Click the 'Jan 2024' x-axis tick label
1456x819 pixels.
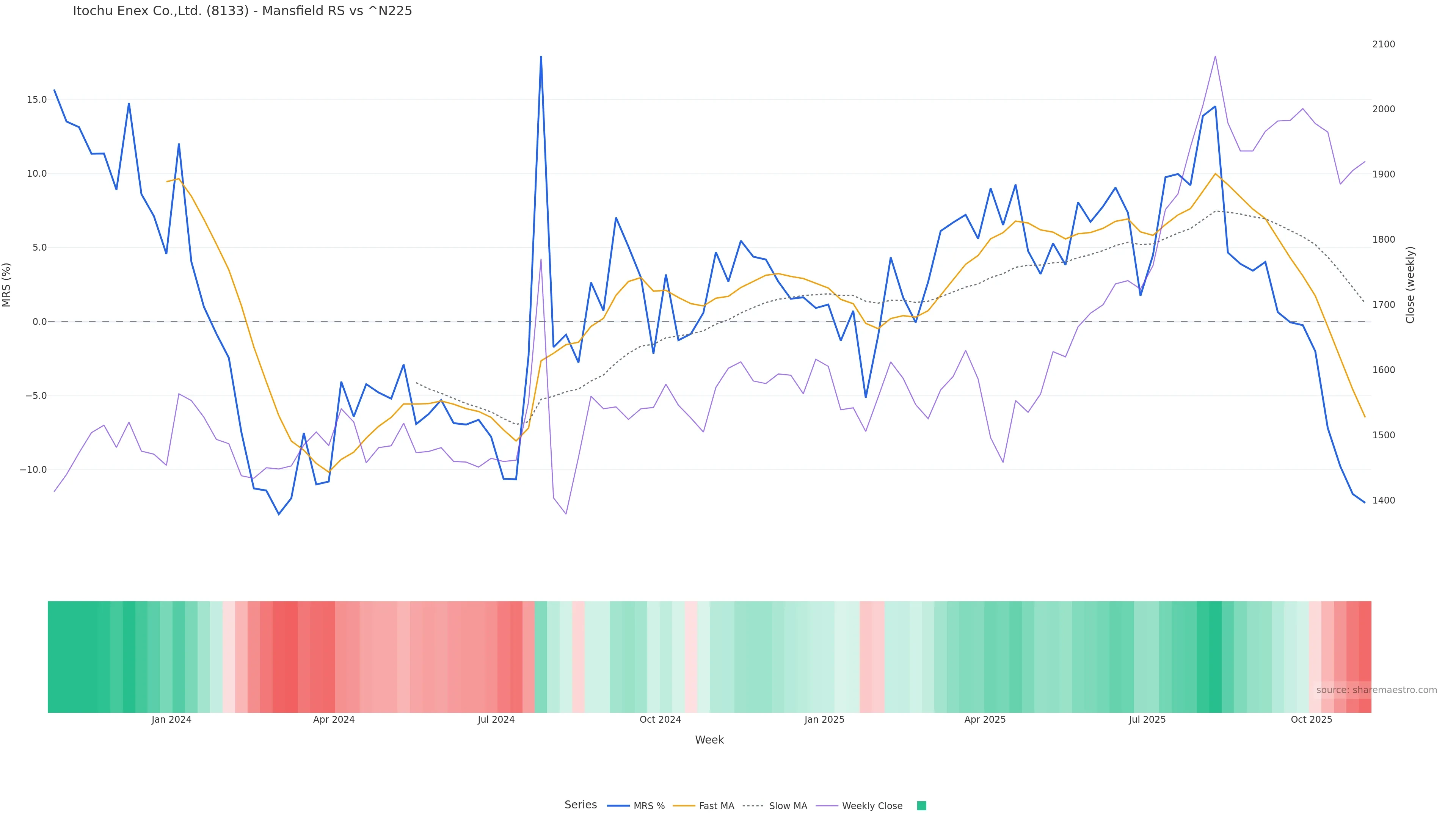coord(171,720)
